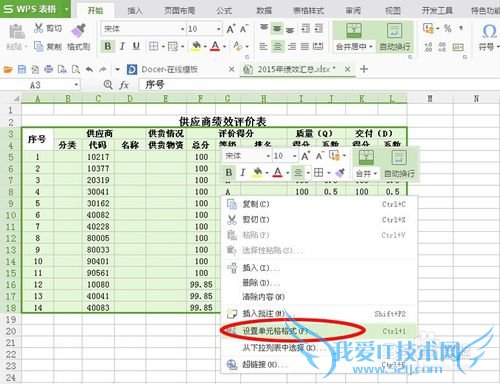
Task: Select the Format Painter (格式刷) brush
Action: pos(79,30)
